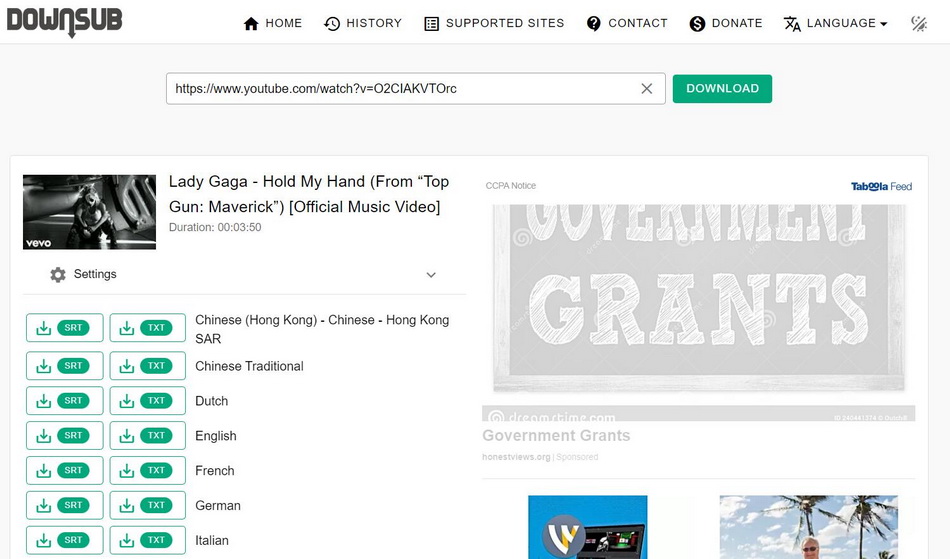Screen dimensions: 950x559
Task: Open the CCPA Notice link
Action: pos(511,186)
